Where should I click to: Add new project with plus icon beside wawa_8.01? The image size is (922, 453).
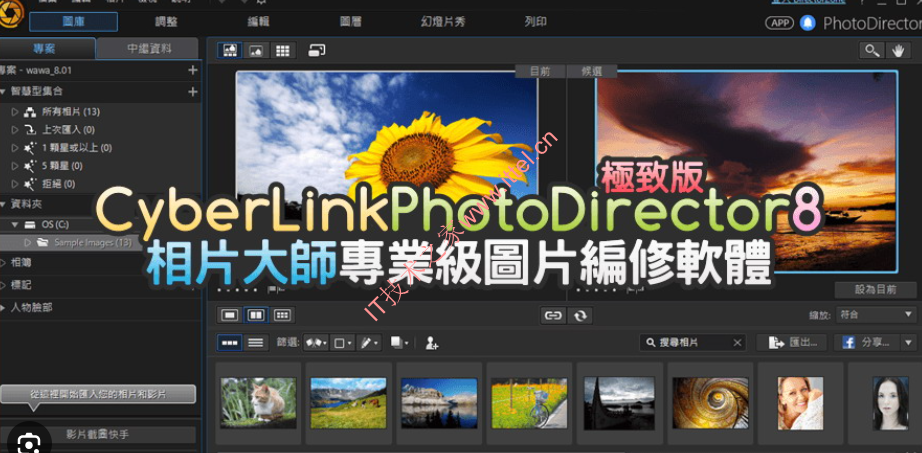(x=192, y=70)
